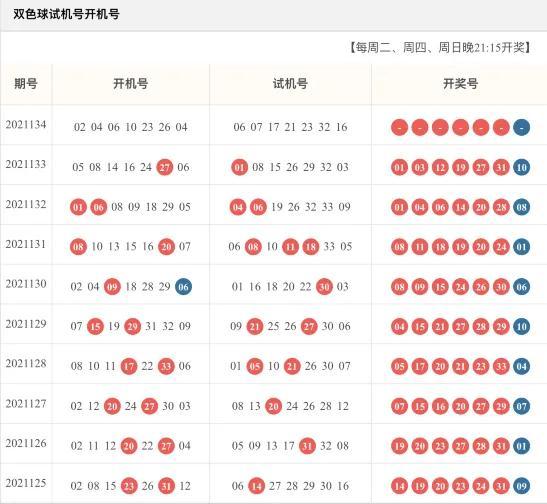Viewport: 547px width, 504px height.
Task: Click red ball 12 in 2021133 开奖号
Action: (x=440, y=167)
